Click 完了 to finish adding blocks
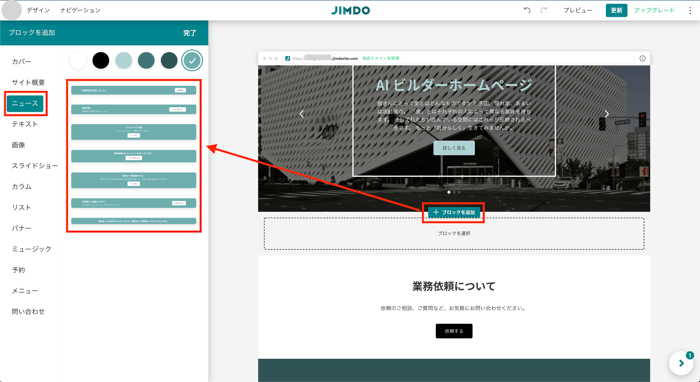Screen dimensions: 700x382 tap(190, 33)
